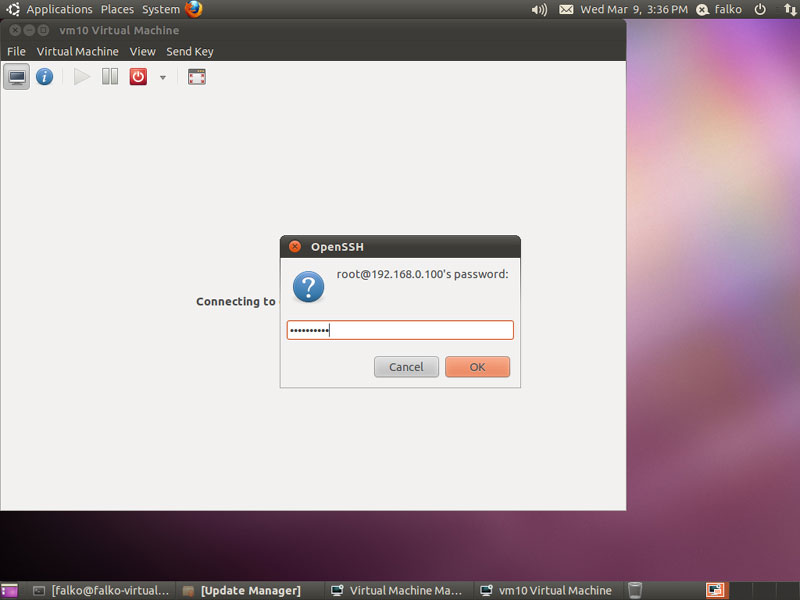Open the Applications menu
Viewport: 800px width, 600px height.
click(x=59, y=9)
